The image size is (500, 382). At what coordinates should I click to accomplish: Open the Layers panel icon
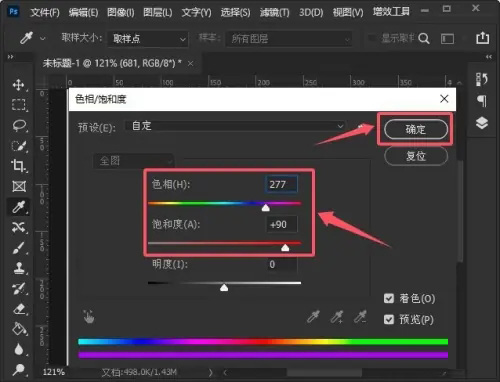pos(482,123)
